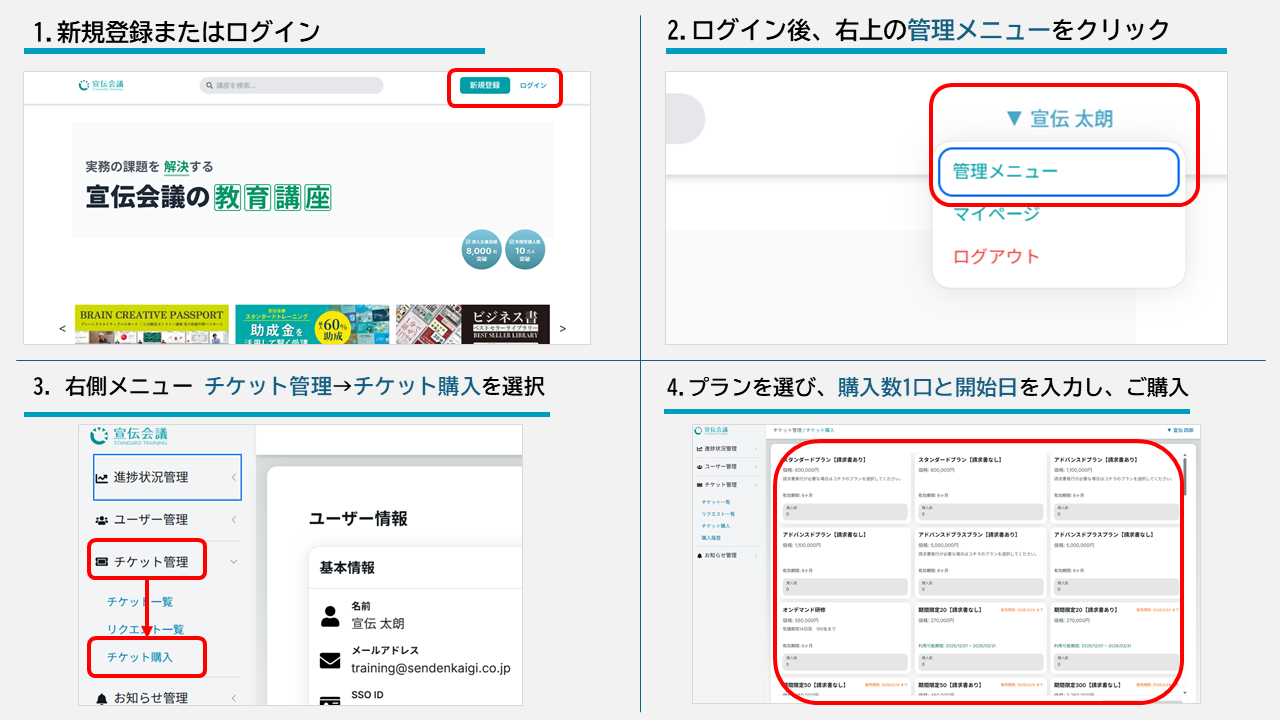
Task: Click the 進捗状況管理 icon in step 4 sidebar
Action: pos(699,449)
